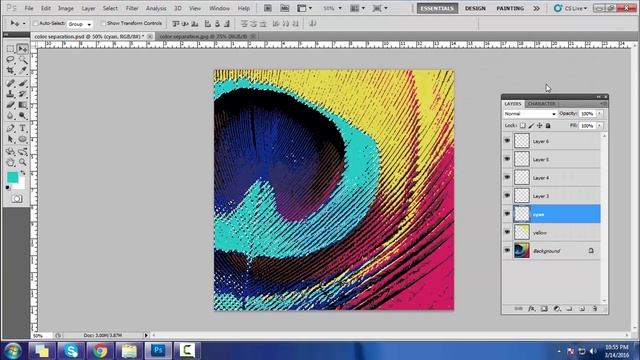Select the Gradient tool

coord(22,105)
